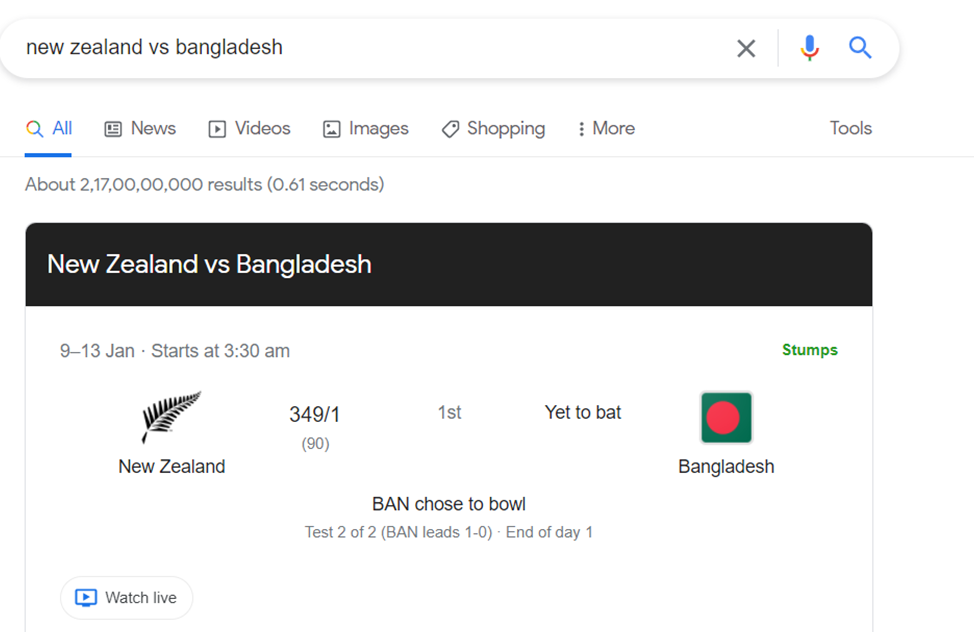Switch to the Videos tab
This screenshot has height=632, width=974.
pos(249,129)
